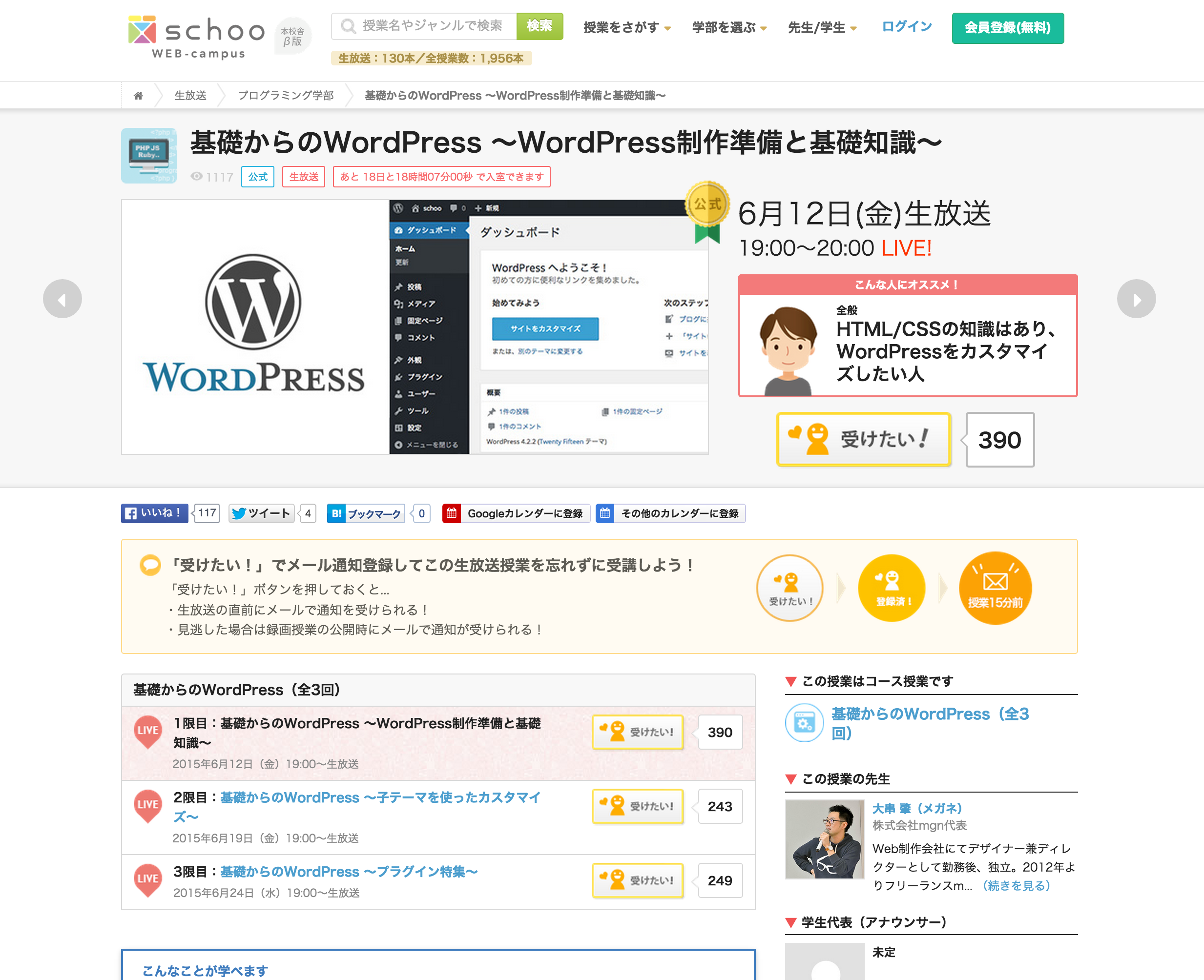This screenshot has height=980, width=1204.
Task: Click プログラミング学部 in the breadcrumb
Action: pyautogui.click(x=286, y=95)
